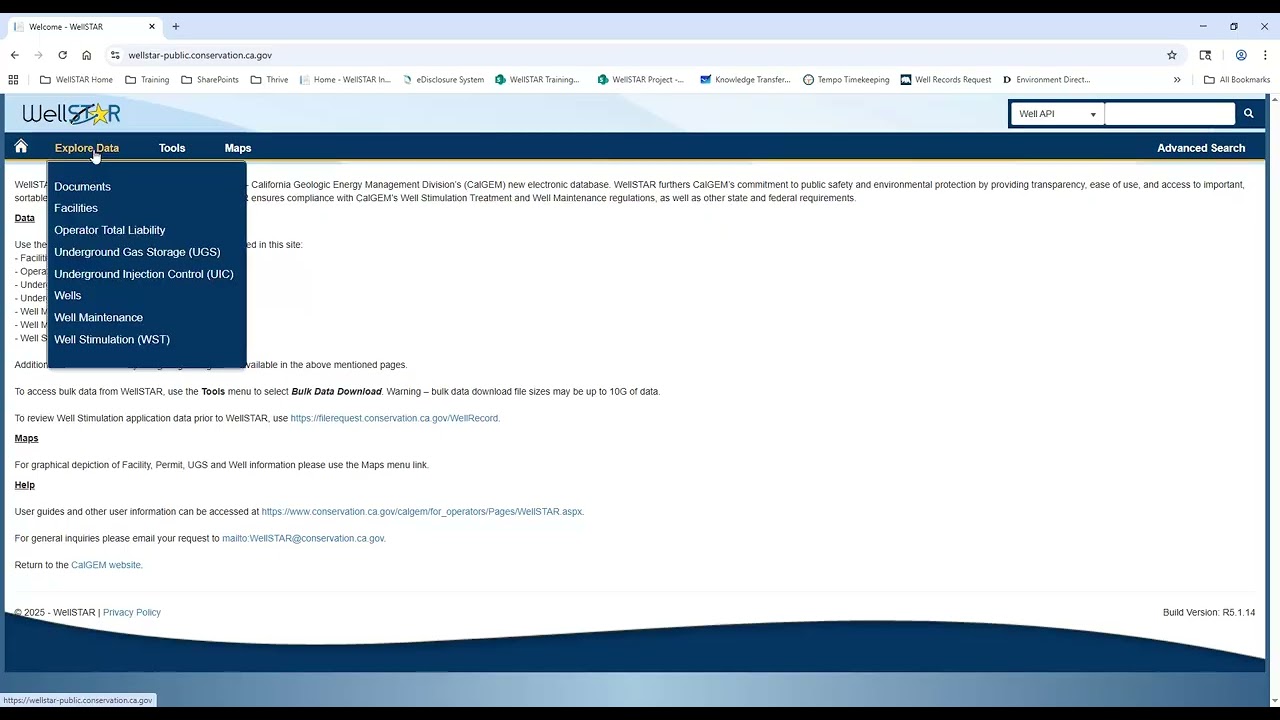The height and width of the screenshot is (720, 1280).
Task: Open Knowledge Transfer bookmark
Action: click(x=745, y=80)
